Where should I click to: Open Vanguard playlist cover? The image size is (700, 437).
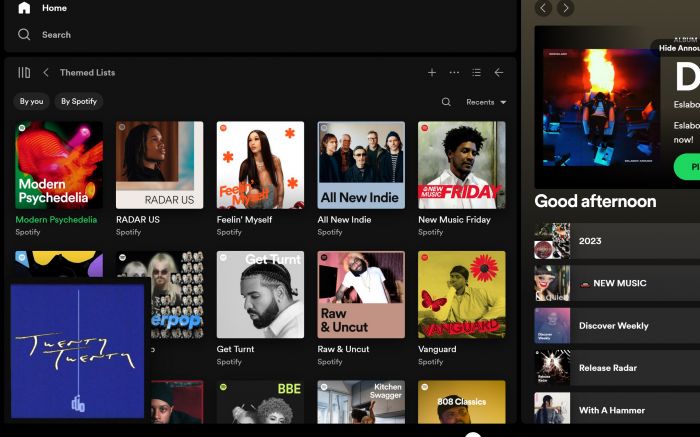[x=462, y=295]
